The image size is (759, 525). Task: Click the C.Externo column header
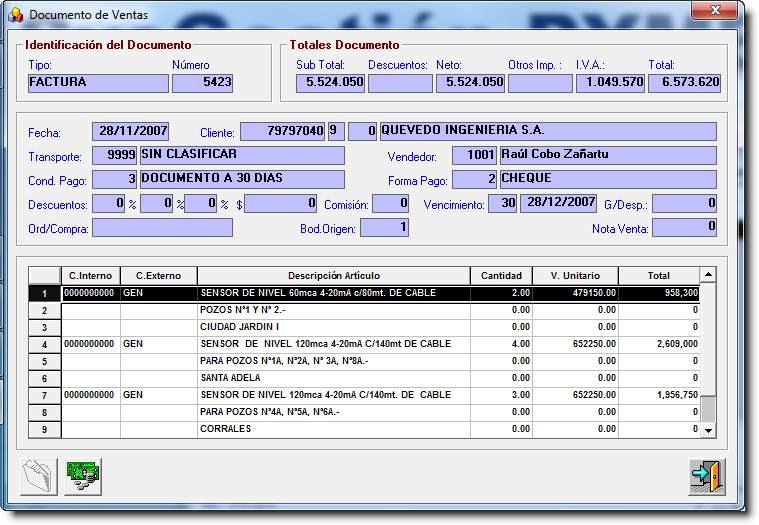click(158, 276)
